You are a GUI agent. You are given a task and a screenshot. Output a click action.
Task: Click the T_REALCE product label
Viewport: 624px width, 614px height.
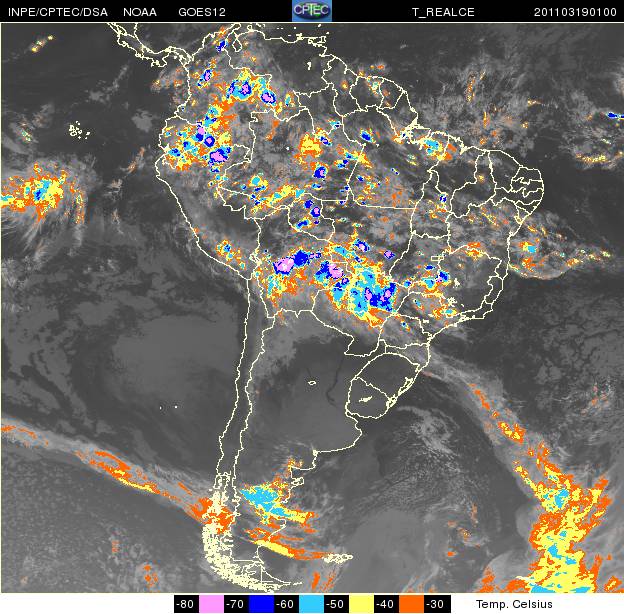click(x=443, y=12)
